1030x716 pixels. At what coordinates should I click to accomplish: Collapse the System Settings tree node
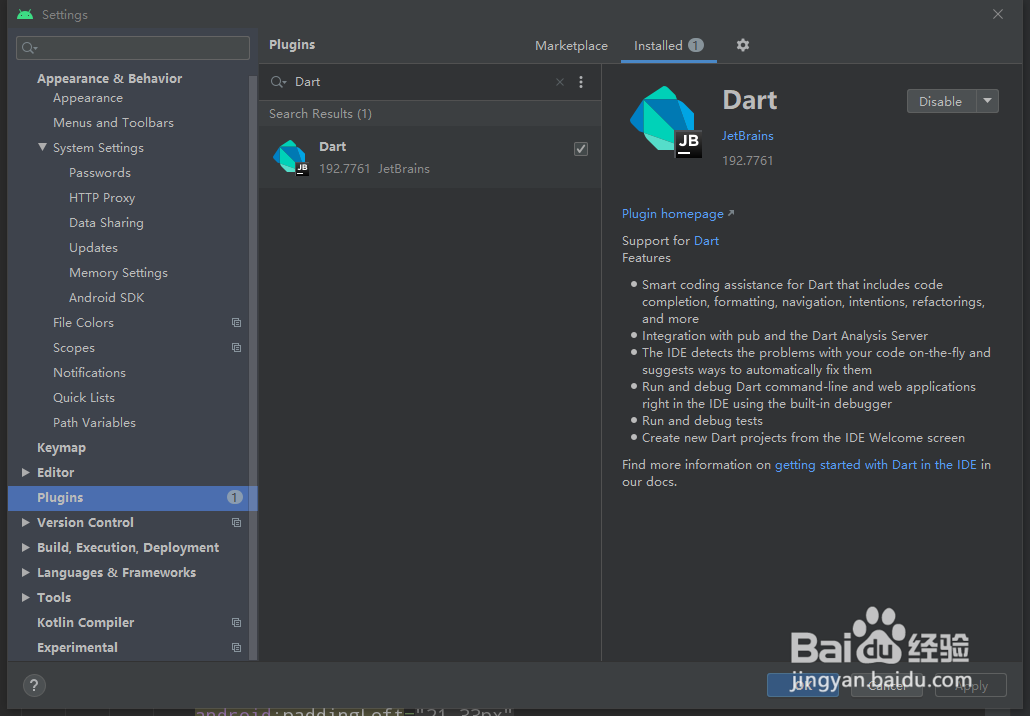(x=42, y=147)
